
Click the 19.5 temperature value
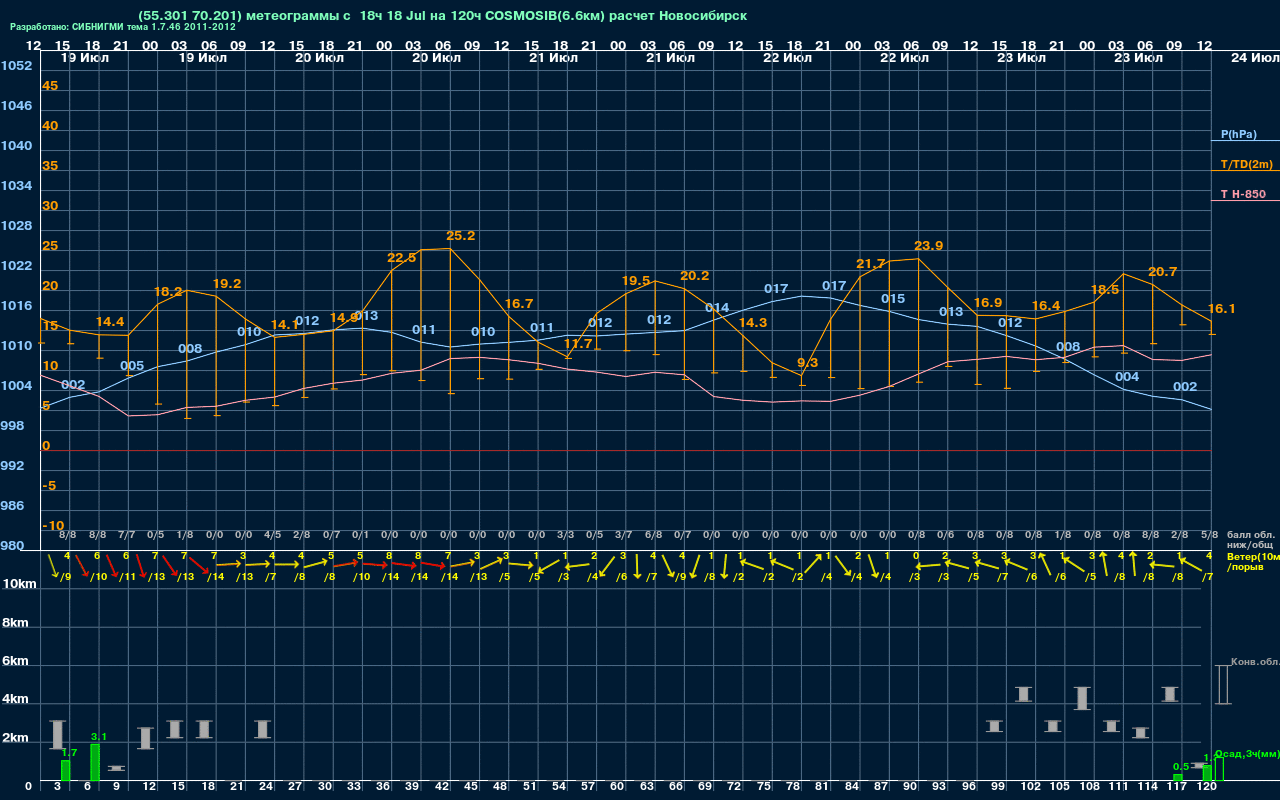point(636,281)
